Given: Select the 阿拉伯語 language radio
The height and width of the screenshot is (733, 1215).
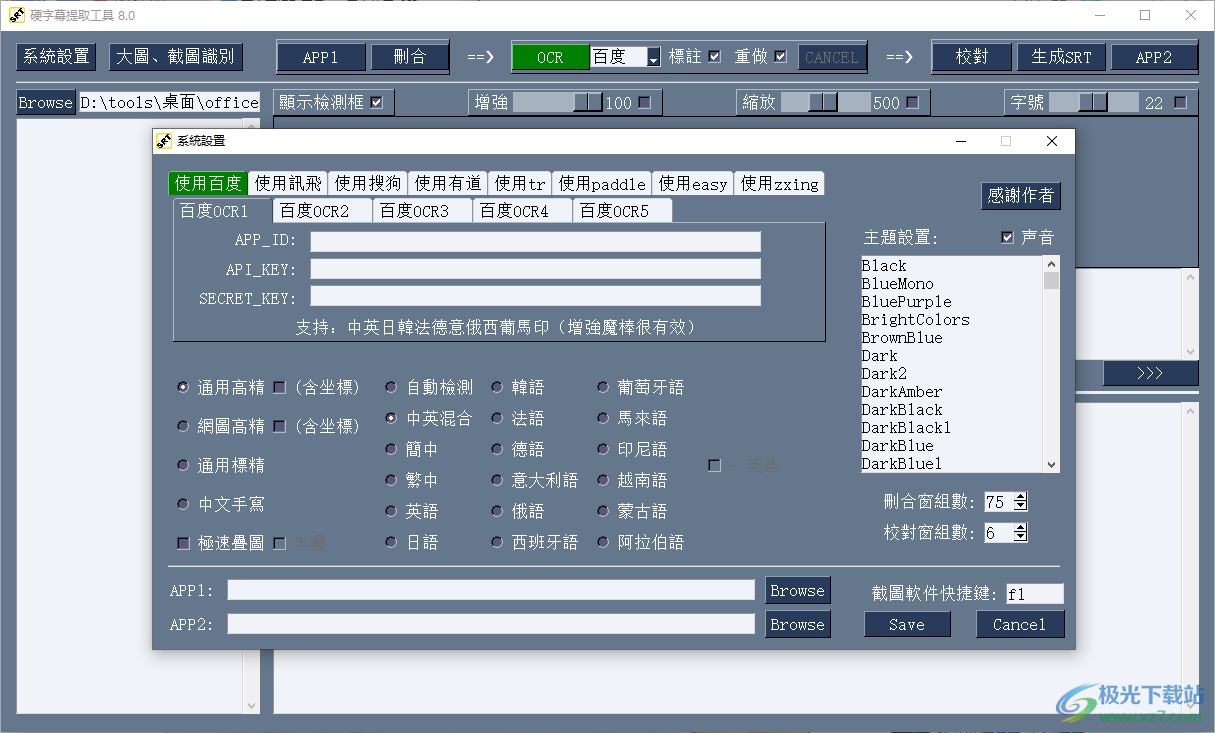Looking at the screenshot, I should 603,542.
